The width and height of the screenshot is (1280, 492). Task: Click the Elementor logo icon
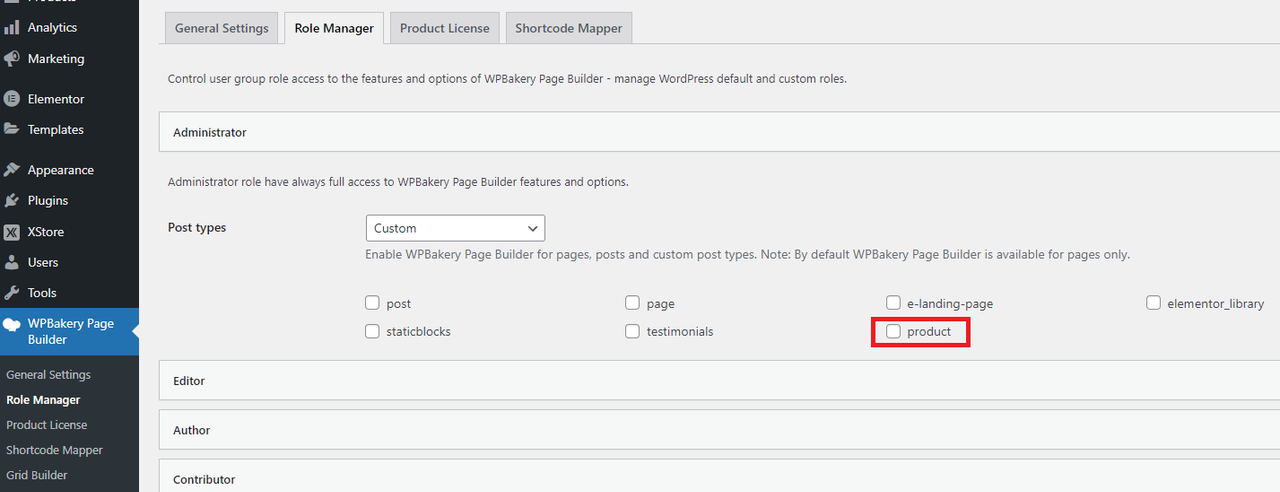pyautogui.click(x=12, y=99)
